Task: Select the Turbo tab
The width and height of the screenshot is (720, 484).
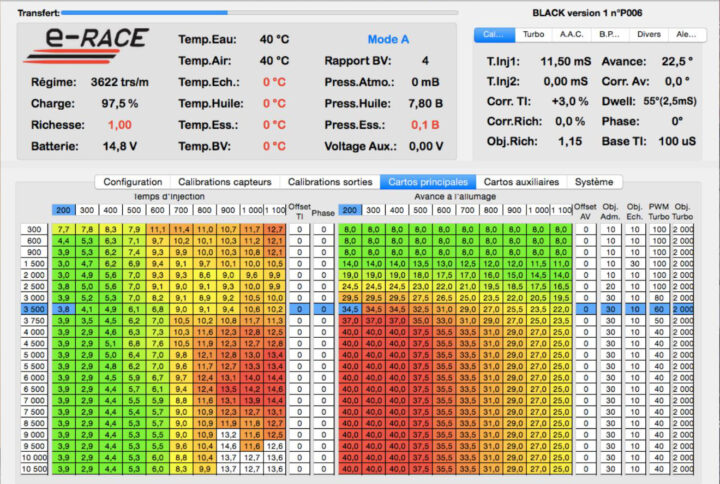Action: coord(534,34)
